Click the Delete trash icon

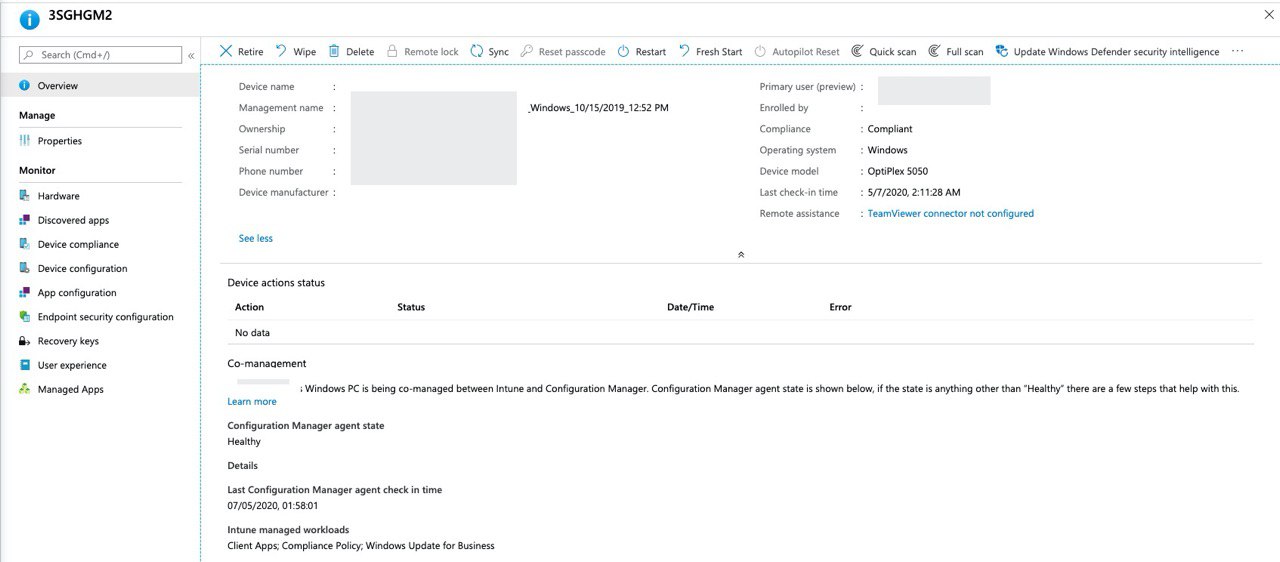[x=334, y=51]
